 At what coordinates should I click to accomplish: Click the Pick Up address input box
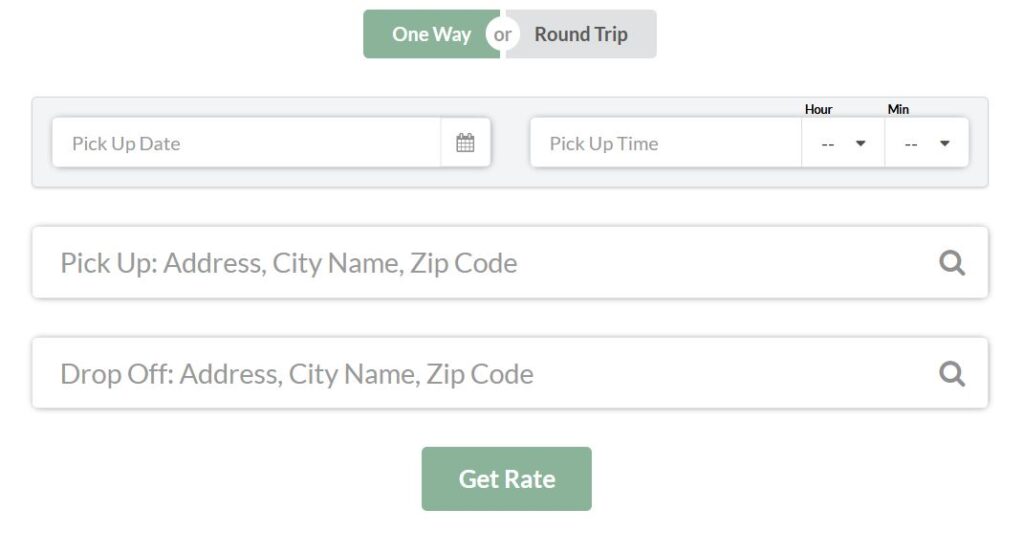(480, 263)
